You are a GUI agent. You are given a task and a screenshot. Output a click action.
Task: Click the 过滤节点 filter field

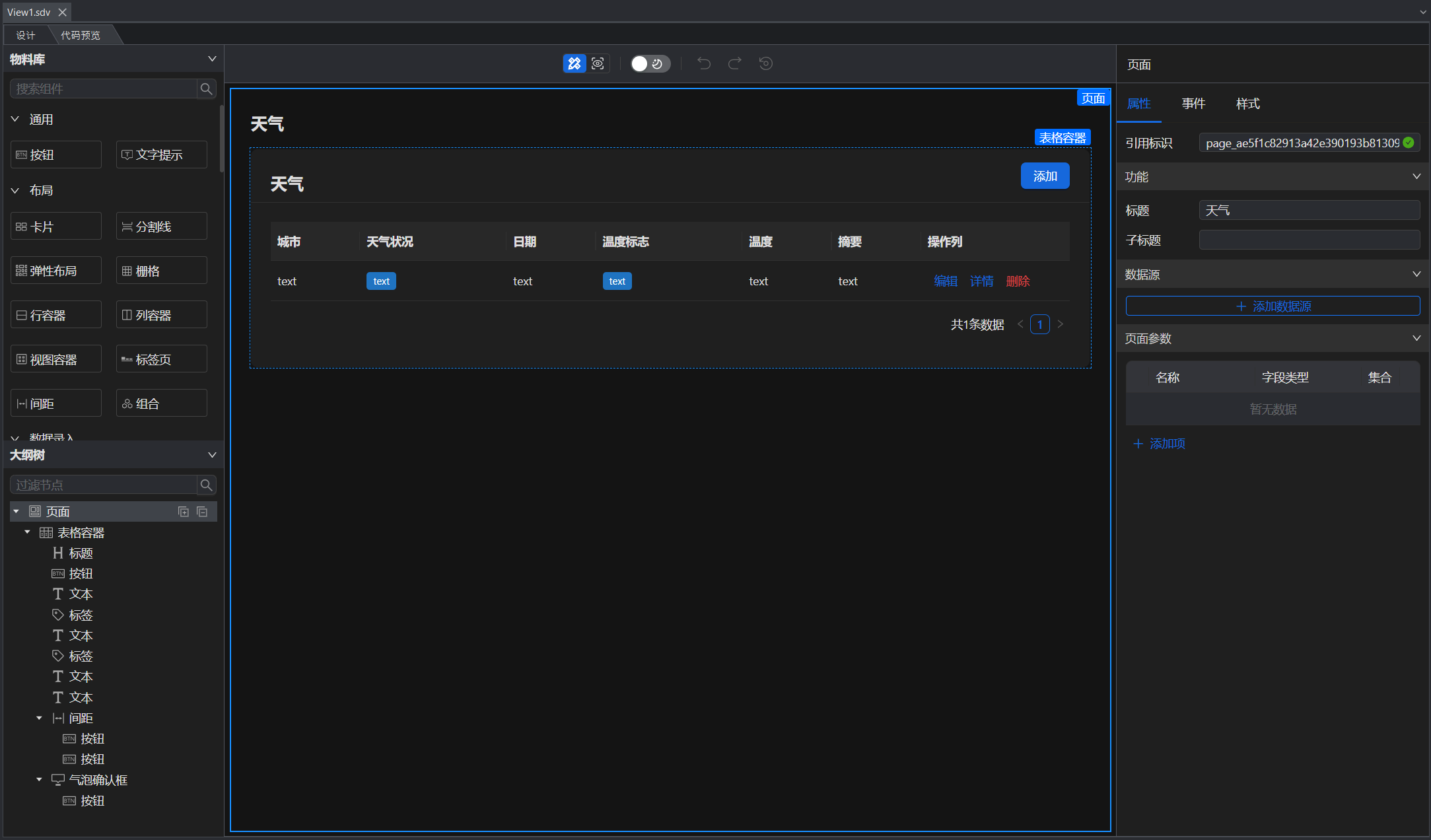pos(104,485)
